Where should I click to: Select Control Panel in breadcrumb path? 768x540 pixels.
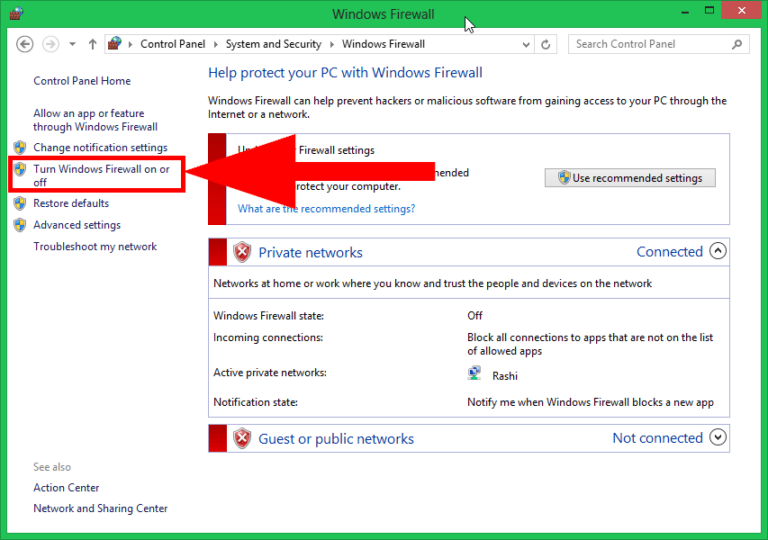[x=173, y=44]
